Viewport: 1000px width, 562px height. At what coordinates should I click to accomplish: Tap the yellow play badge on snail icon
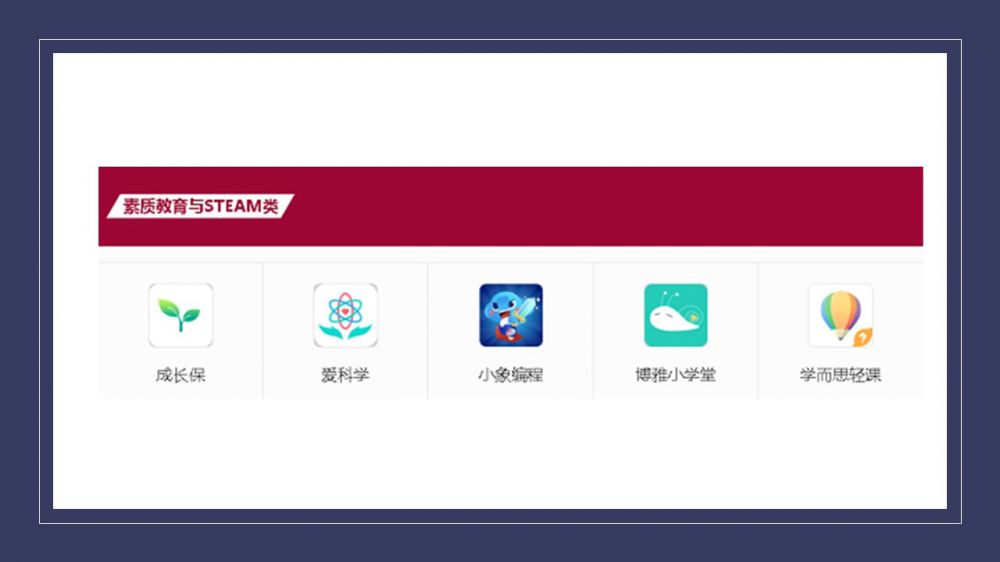693,317
